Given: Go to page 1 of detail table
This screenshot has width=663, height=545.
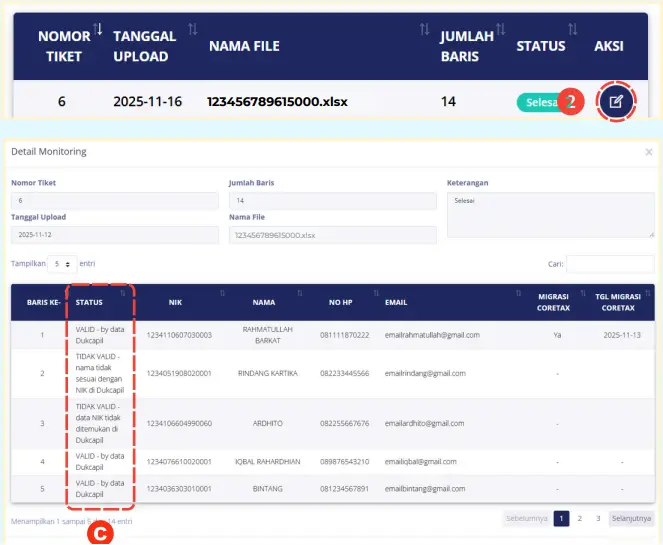Looking at the screenshot, I should pyautogui.click(x=561, y=518).
